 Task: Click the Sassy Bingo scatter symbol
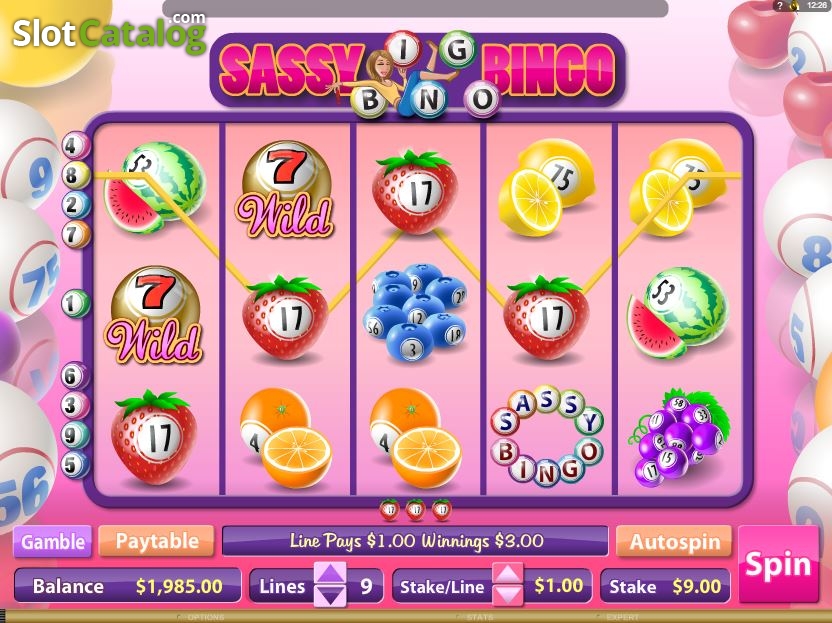(547, 436)
